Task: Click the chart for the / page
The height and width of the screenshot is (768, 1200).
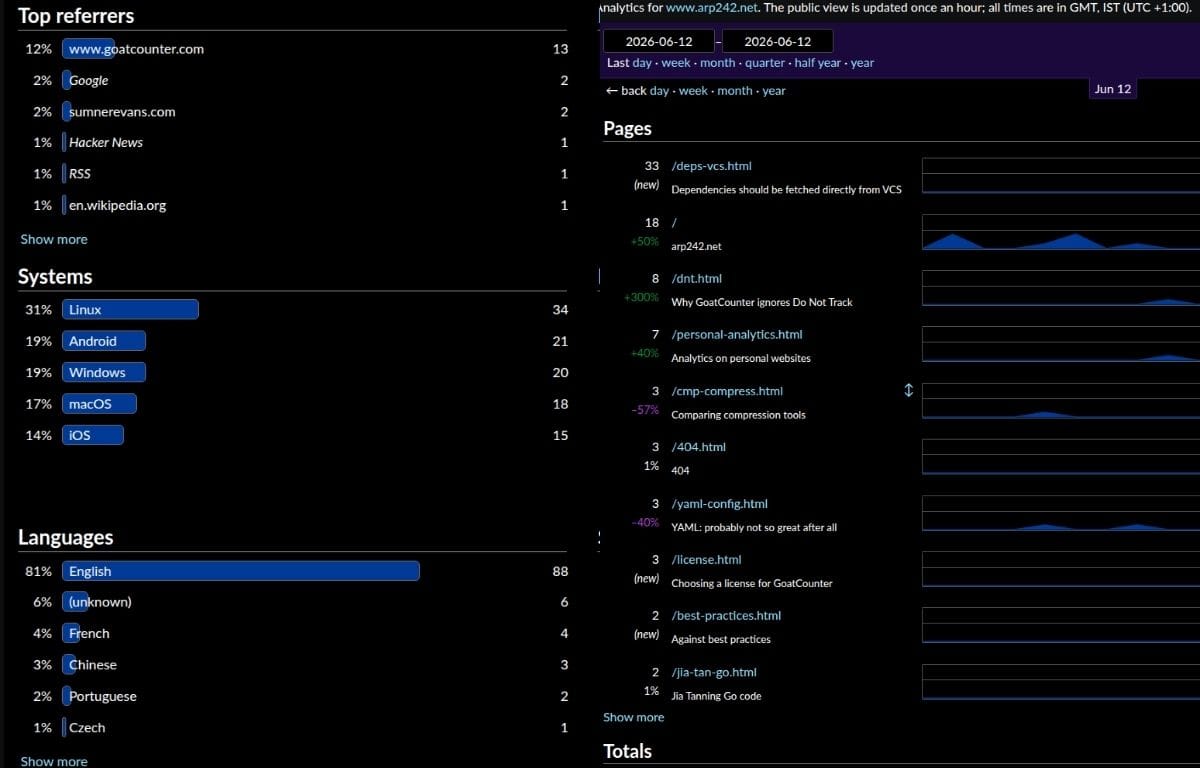Action: coord(1060,231)
